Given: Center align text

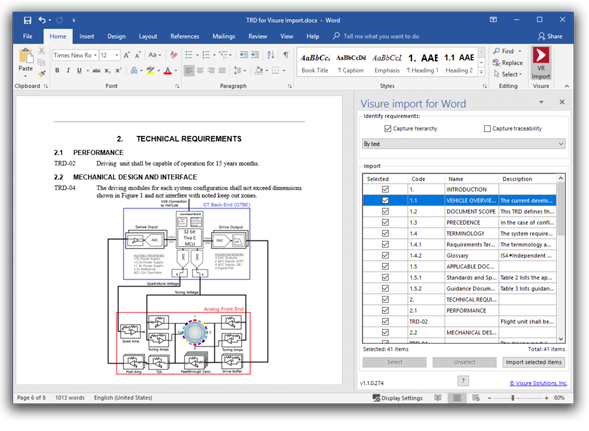Looking at the screenshot, I should [200, 70].
